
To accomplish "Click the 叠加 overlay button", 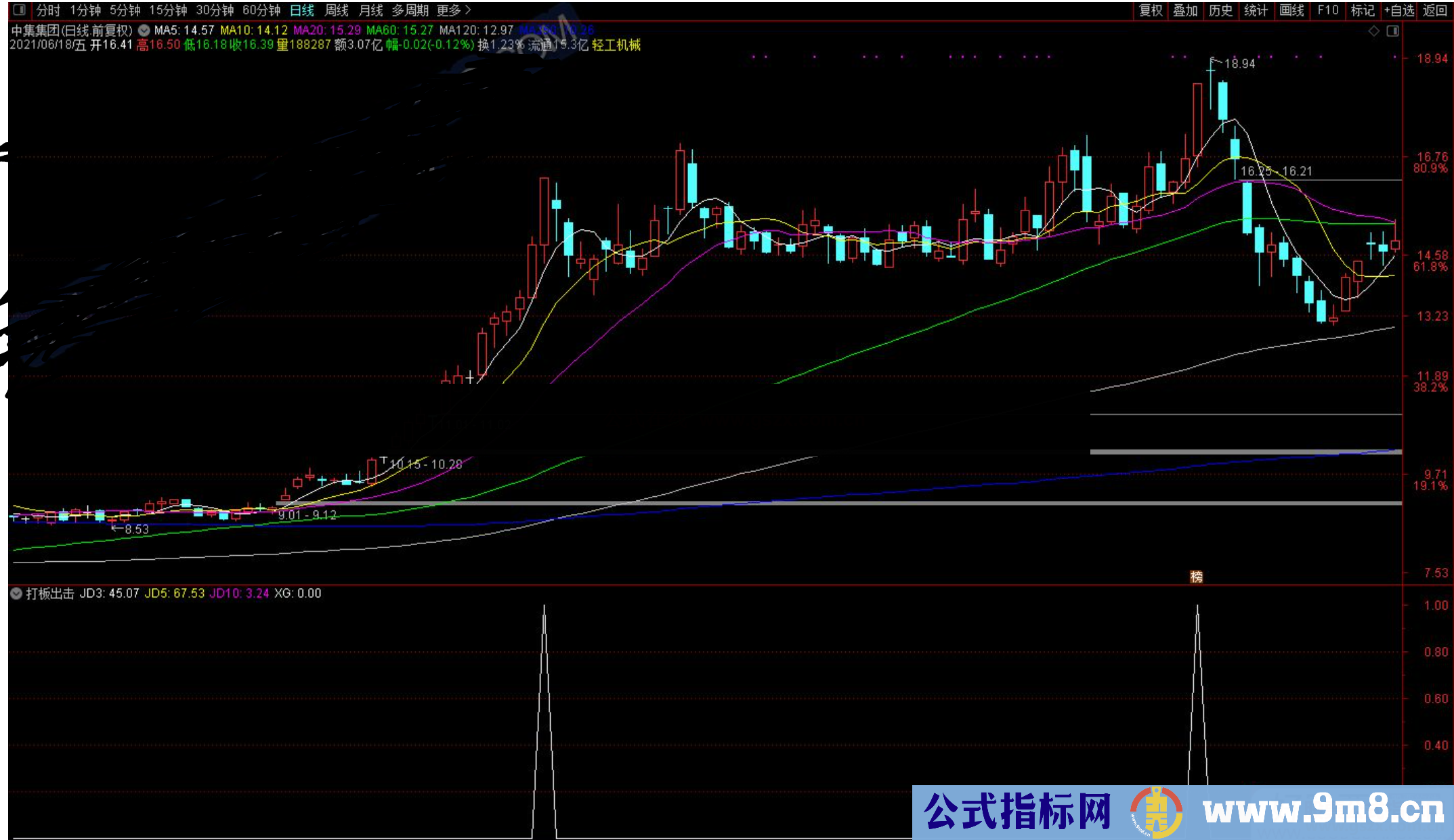I will point(1185,10).
